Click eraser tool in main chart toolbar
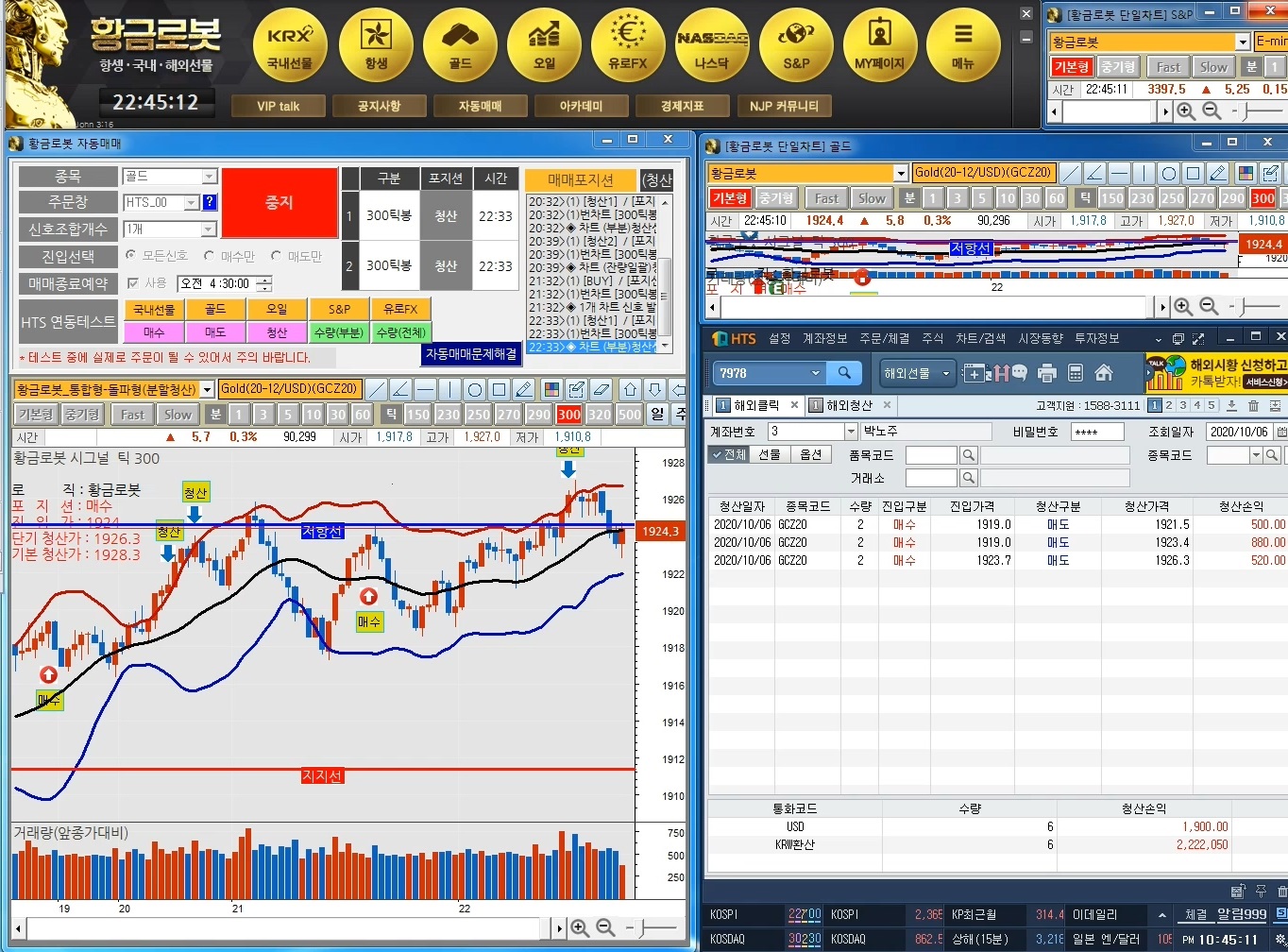The height and width of the screenshot is (952, 1288). coord(602,389)
